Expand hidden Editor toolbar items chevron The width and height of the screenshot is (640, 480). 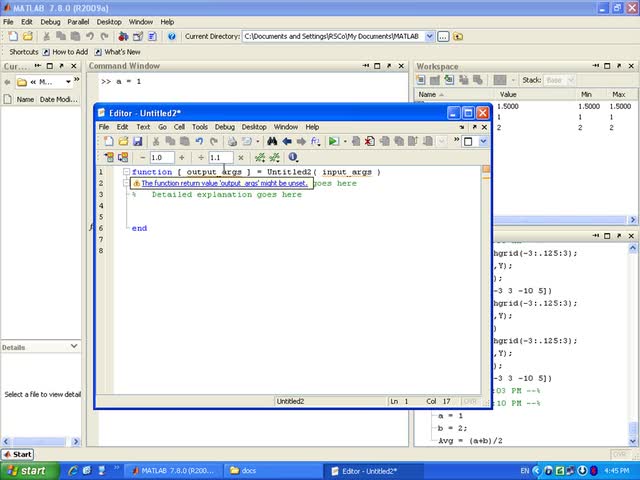click(x=456, y=140)
